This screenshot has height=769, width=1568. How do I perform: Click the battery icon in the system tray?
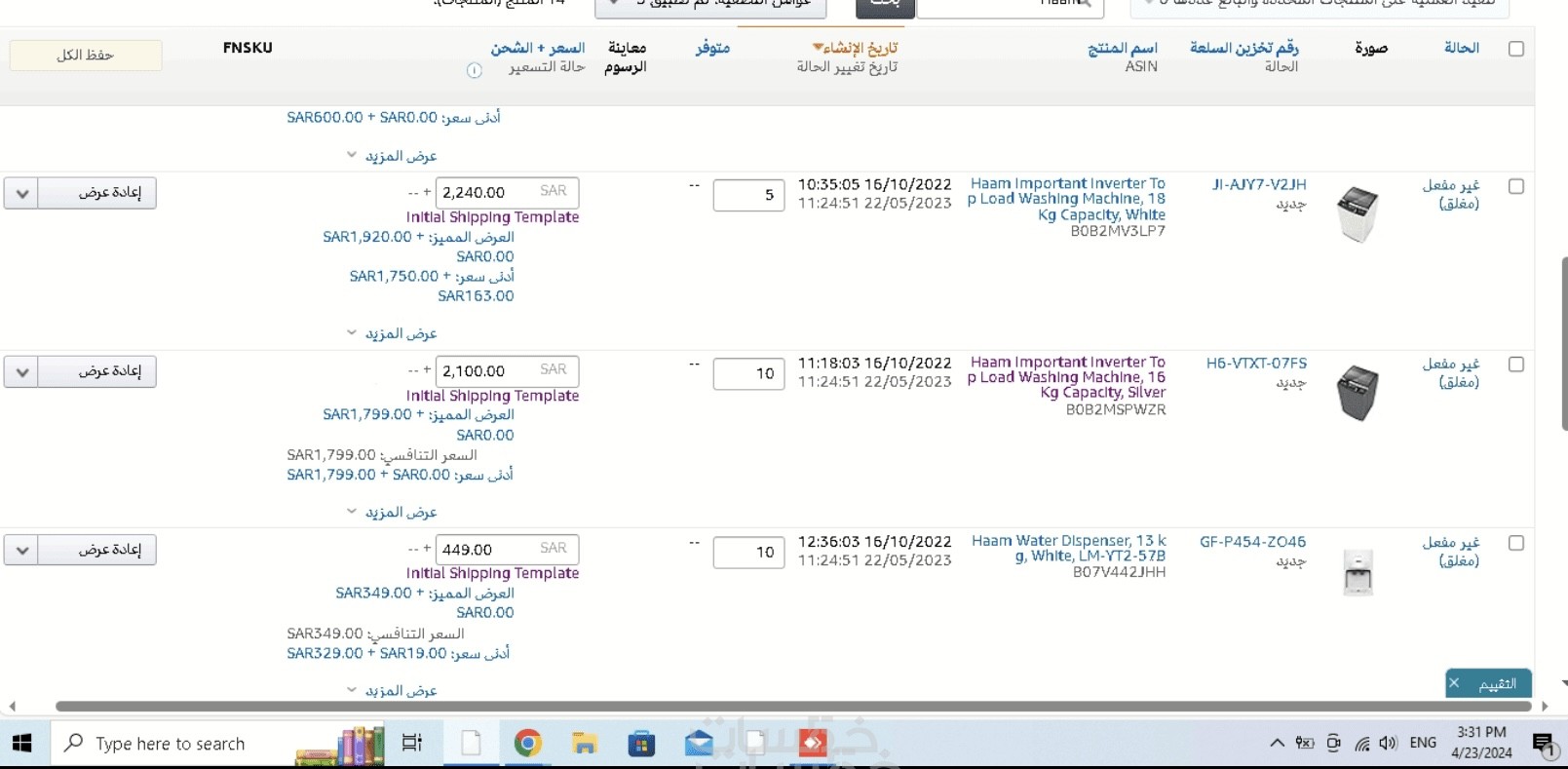[1304, 744]
